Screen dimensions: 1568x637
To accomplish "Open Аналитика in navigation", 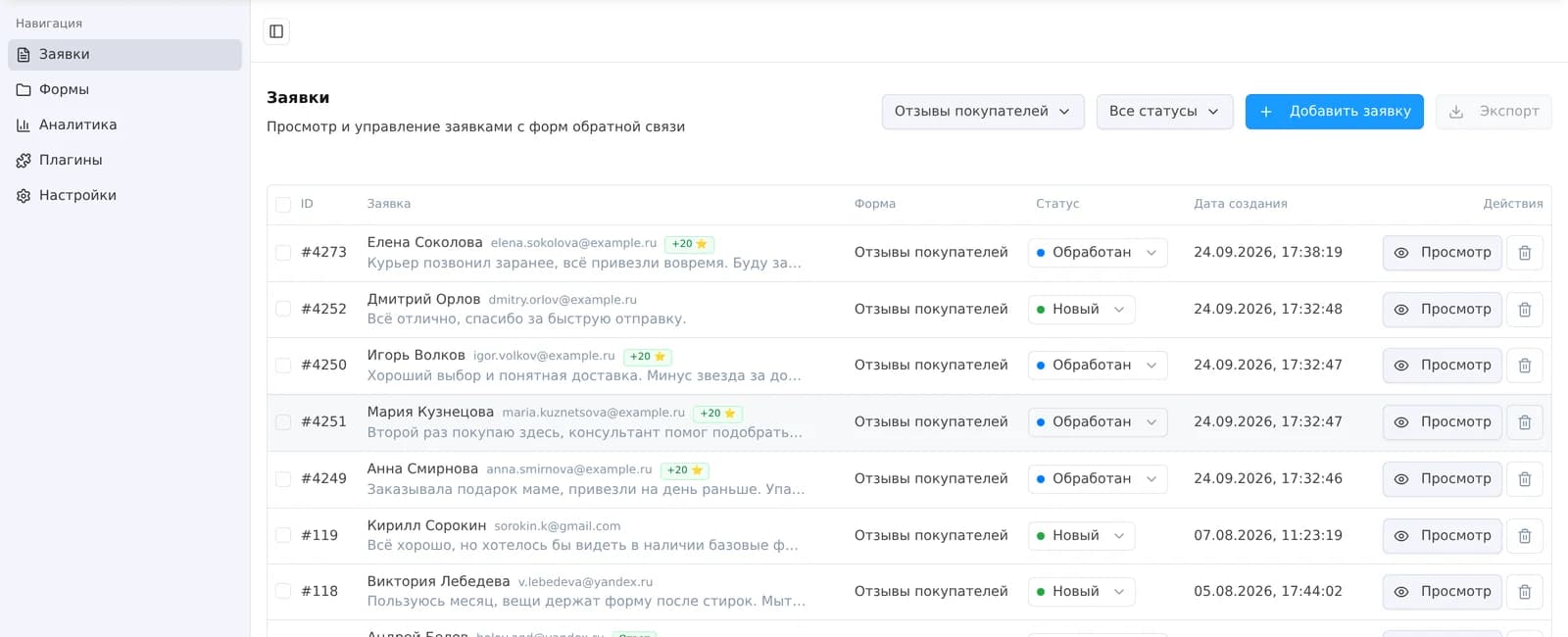I will (x=124, y=125).
